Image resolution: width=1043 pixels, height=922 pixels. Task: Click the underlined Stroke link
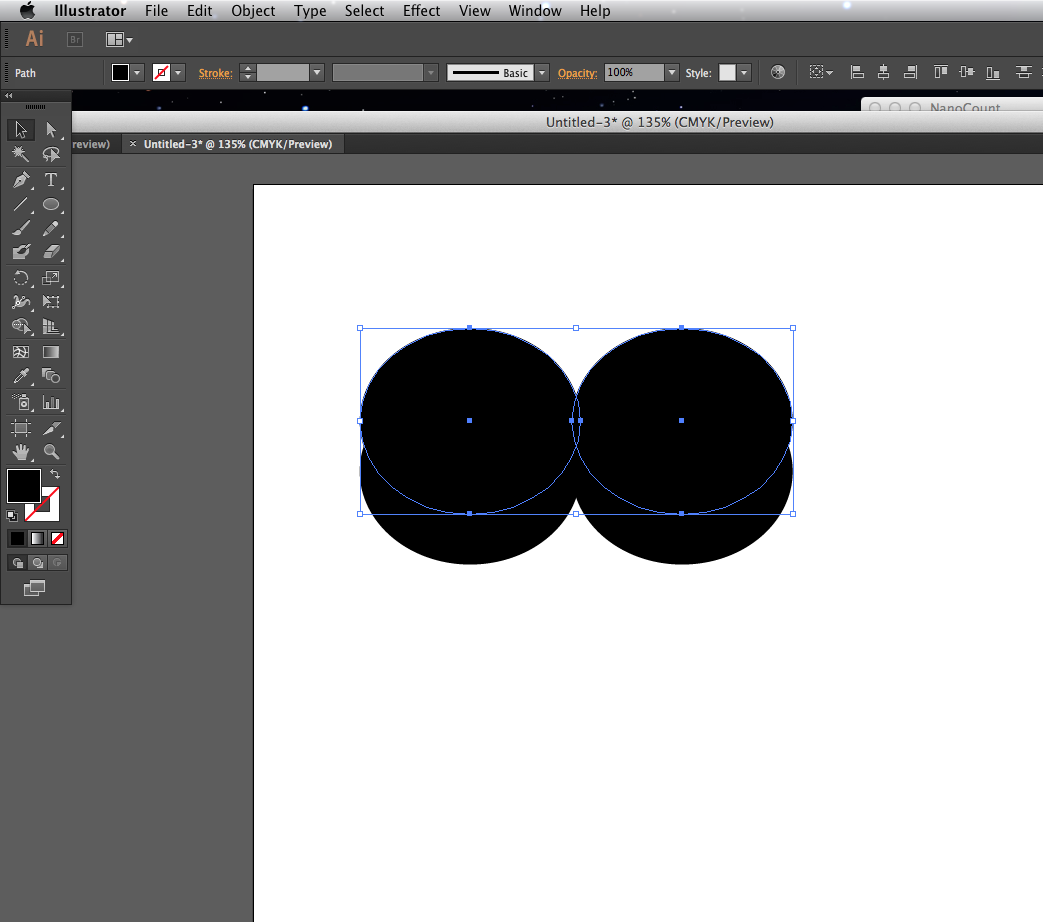coord(215,72)
